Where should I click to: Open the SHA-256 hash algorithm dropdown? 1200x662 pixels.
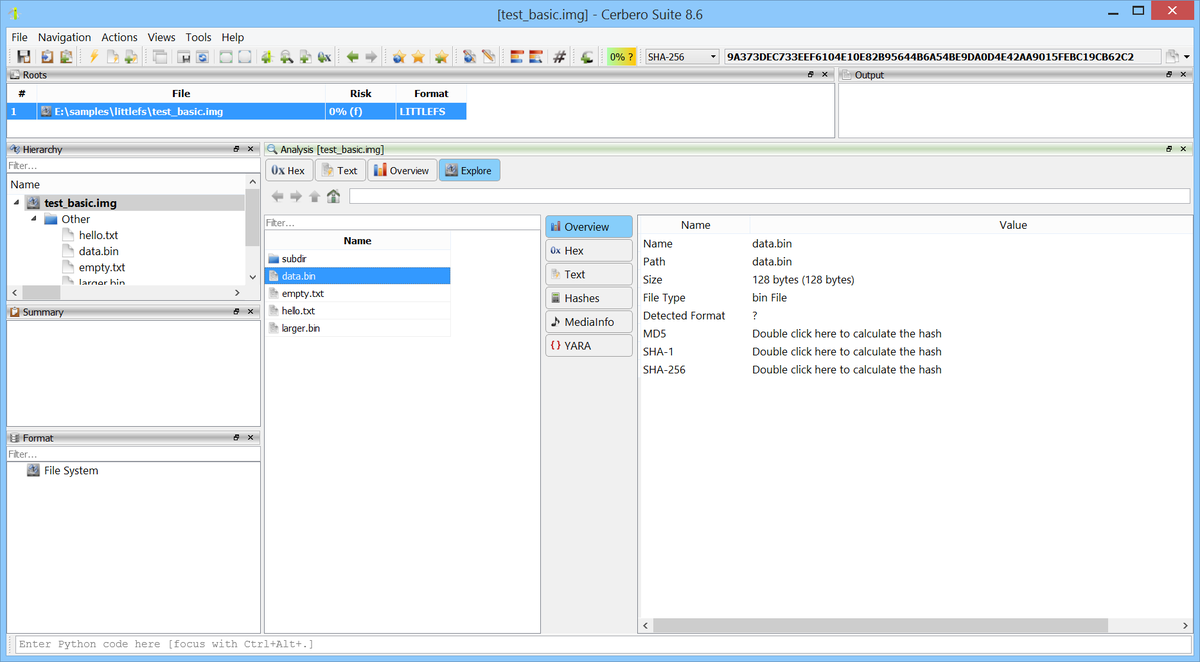682,57
